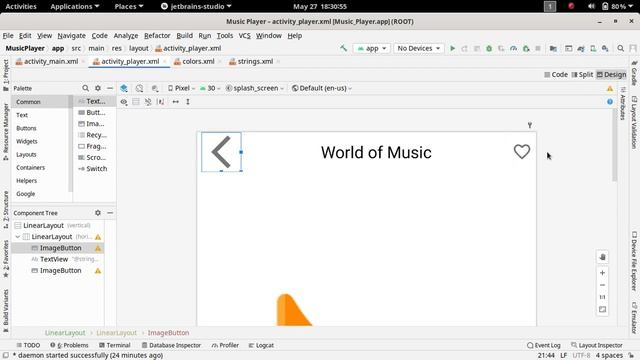Select the pan hand tool
The width and height of the screenshot is (640, 360).
pyautogui.click(x=602, y=257)
